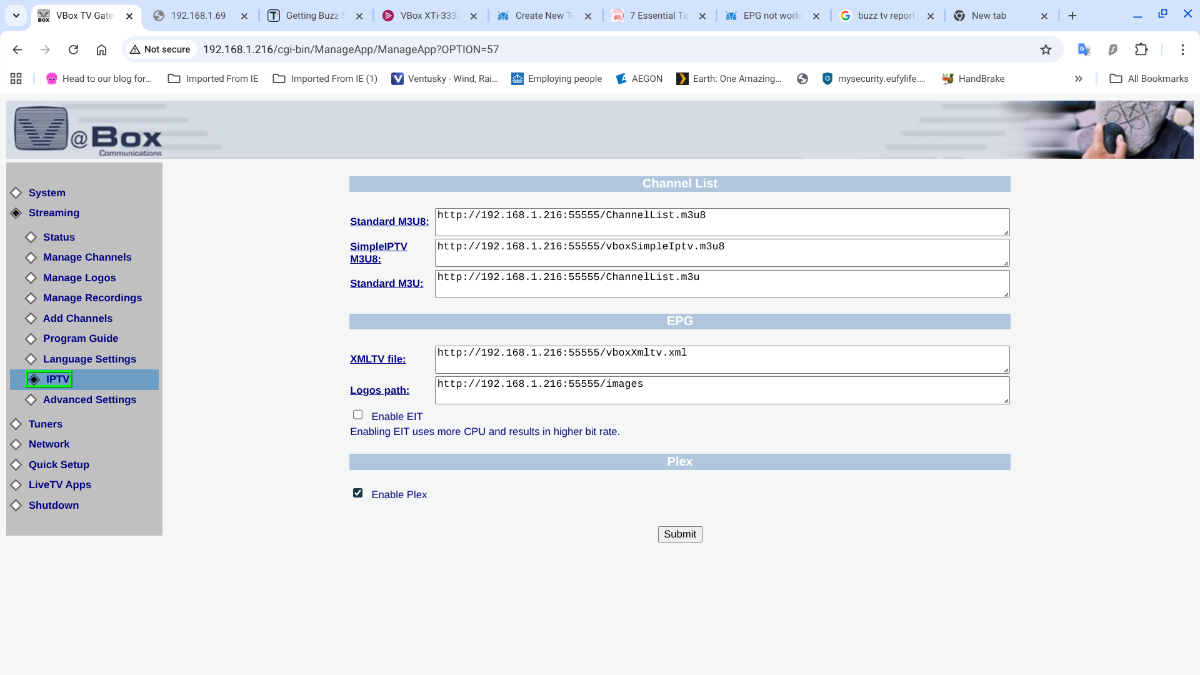
Task: Bookmark this page with the star icon
Action: click(x=1046, y=49)
